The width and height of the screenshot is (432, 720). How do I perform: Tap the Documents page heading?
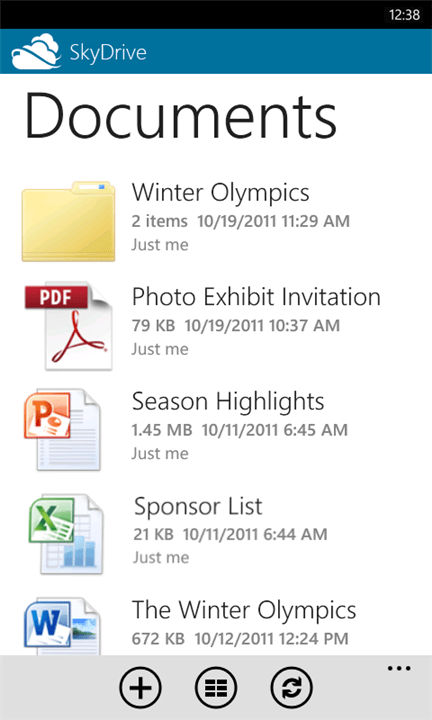(x=181, y=116)
